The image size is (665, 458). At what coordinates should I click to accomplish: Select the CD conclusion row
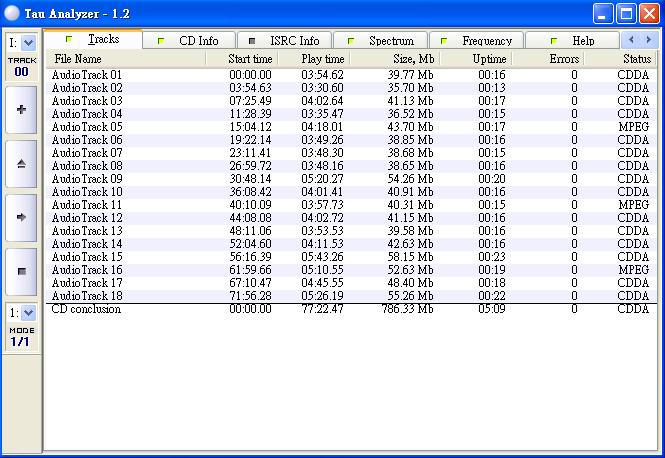click(x=351, y=310)
